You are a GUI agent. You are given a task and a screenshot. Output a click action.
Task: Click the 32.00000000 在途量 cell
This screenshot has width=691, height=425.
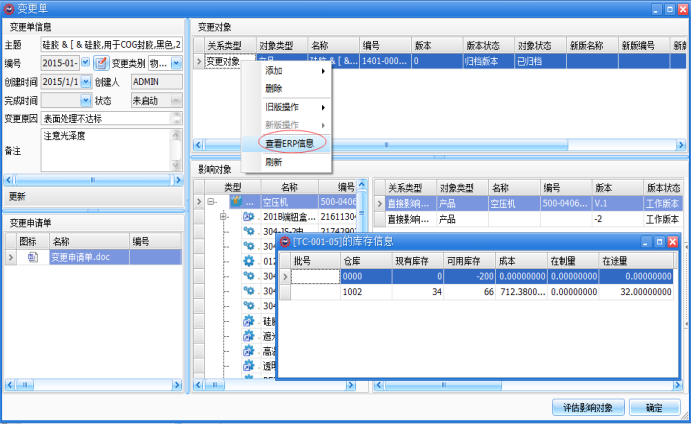tap(636, 292)
